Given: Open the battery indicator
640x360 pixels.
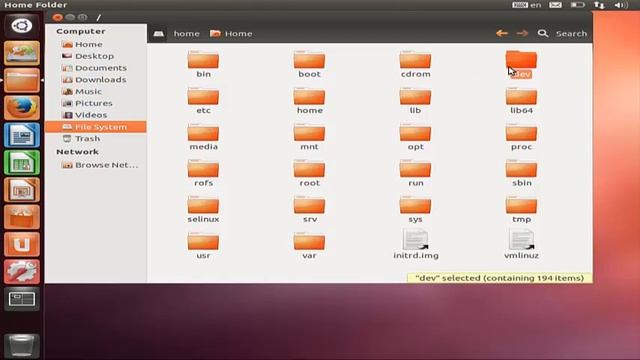Looking at the screenshot, I should 578,5.
